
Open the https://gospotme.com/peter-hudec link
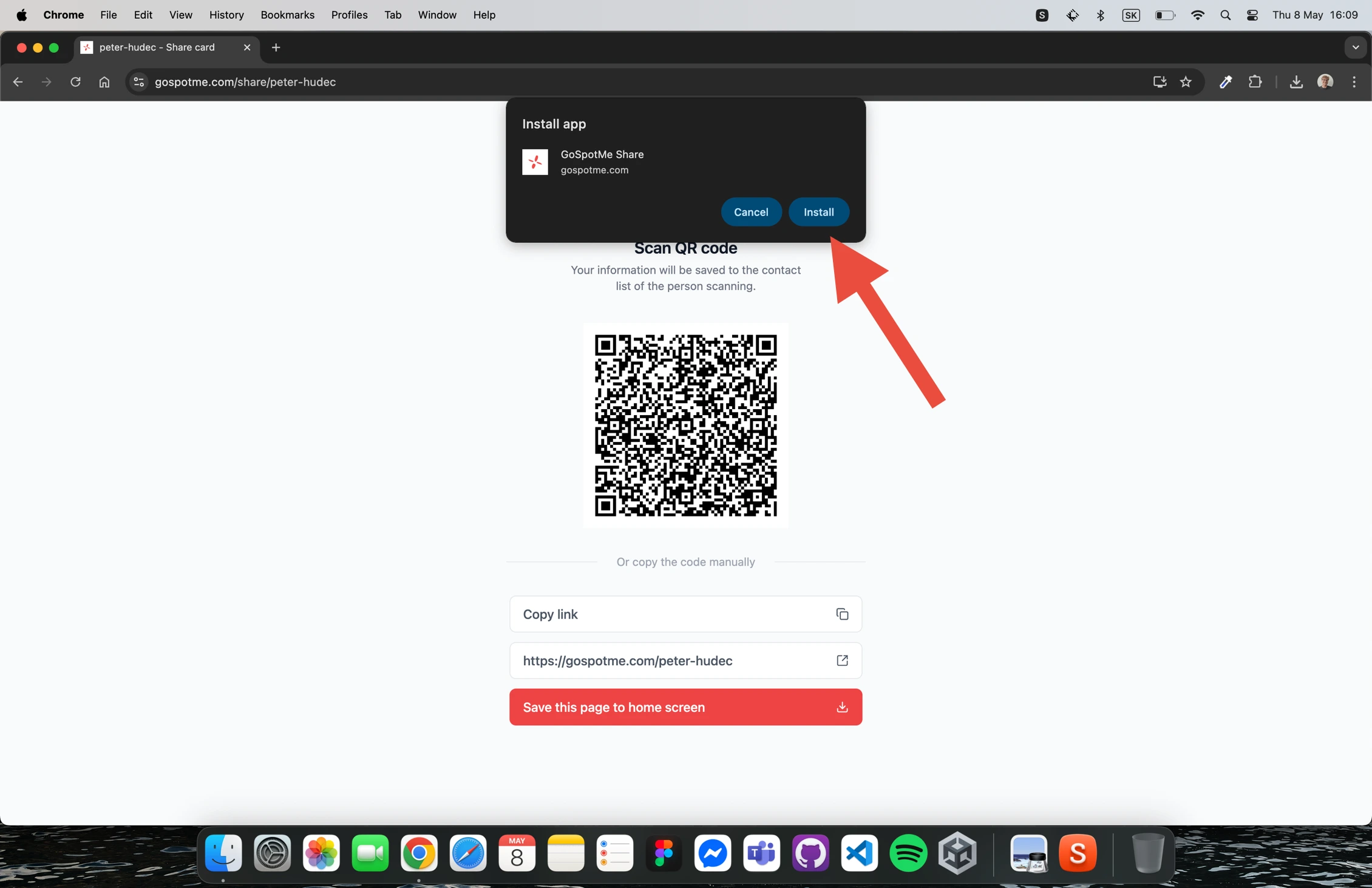685,660
